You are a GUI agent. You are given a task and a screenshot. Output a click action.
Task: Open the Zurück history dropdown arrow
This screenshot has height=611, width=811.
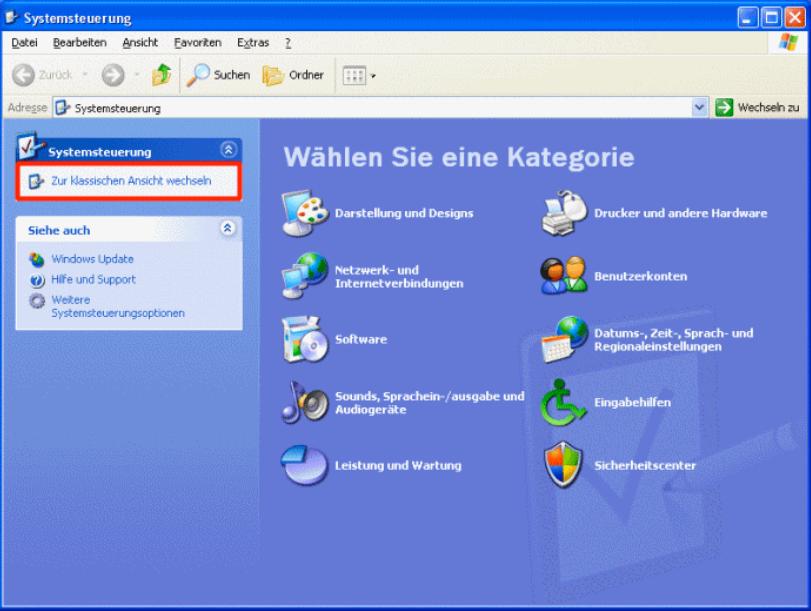click(x=85, y=75)
